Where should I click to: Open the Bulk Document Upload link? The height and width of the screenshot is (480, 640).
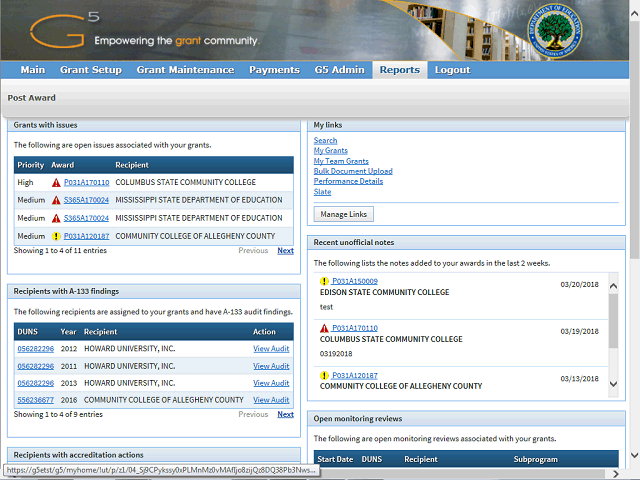click(353, 171)
